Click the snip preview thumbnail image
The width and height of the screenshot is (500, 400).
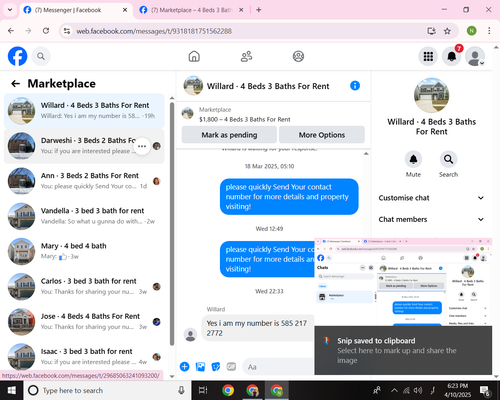coord(403,282)
